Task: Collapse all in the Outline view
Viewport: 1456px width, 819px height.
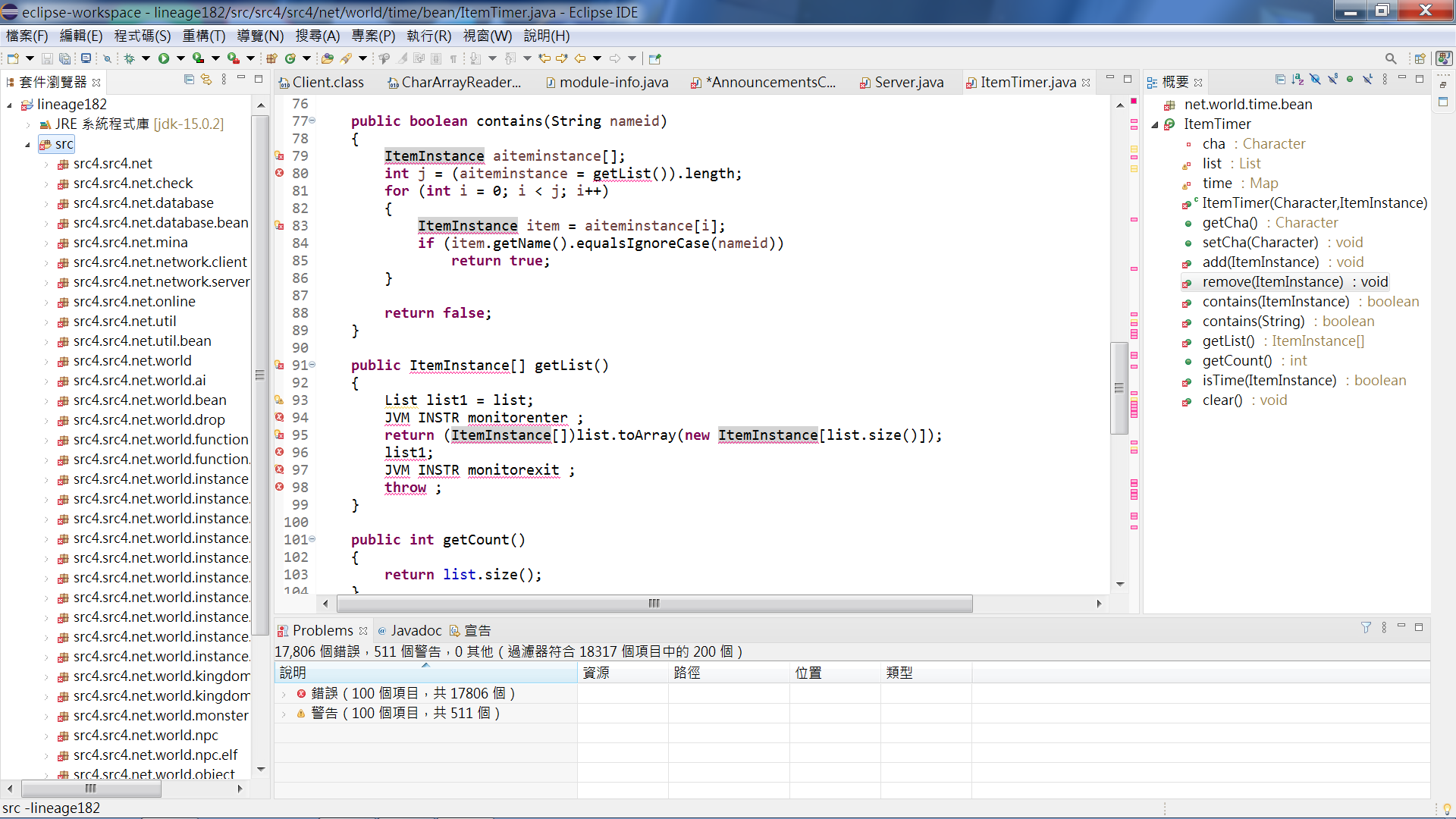Action: click(1280, 80)
